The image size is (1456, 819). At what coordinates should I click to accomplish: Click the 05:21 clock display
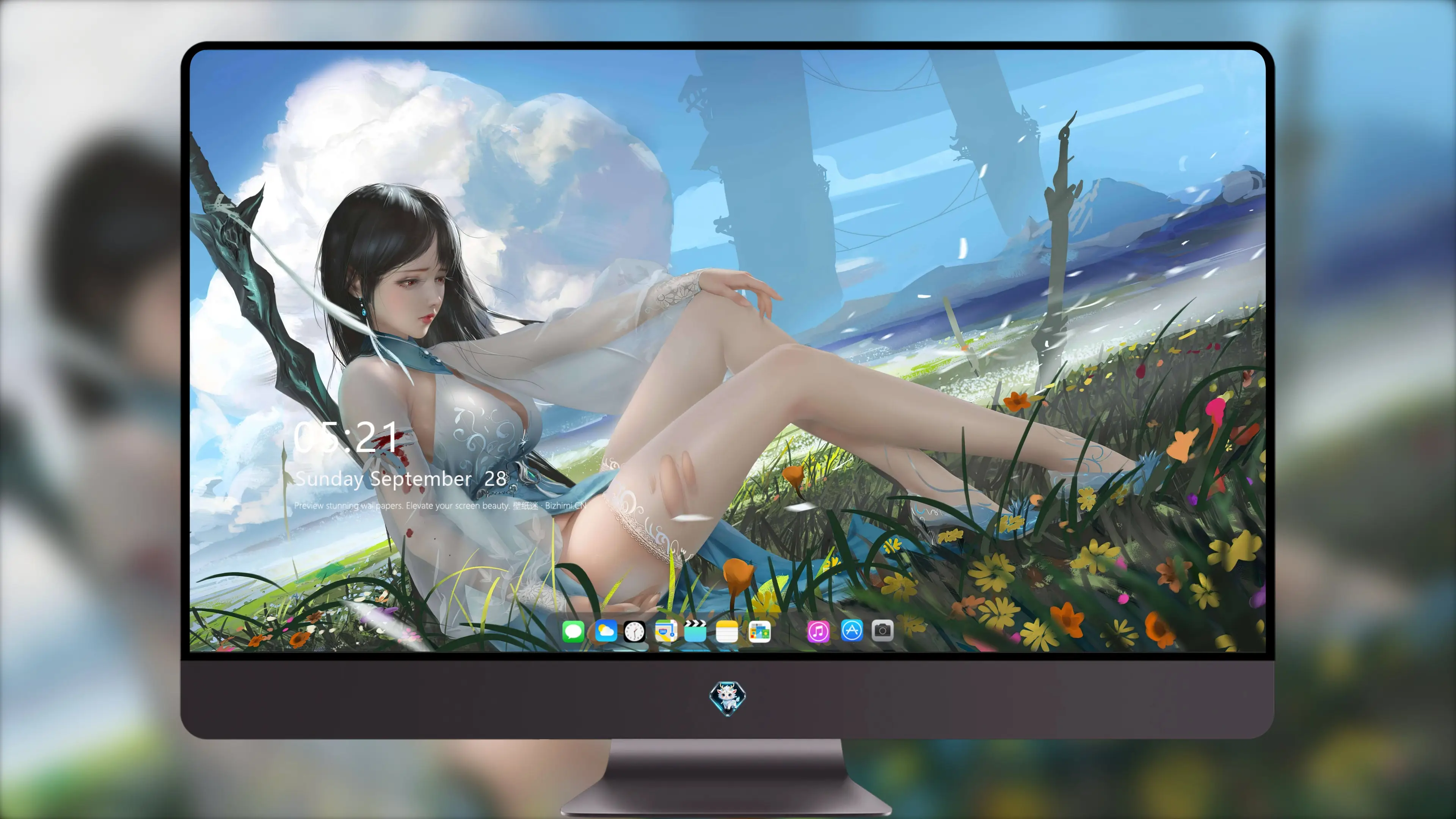[x=345, y=437]
